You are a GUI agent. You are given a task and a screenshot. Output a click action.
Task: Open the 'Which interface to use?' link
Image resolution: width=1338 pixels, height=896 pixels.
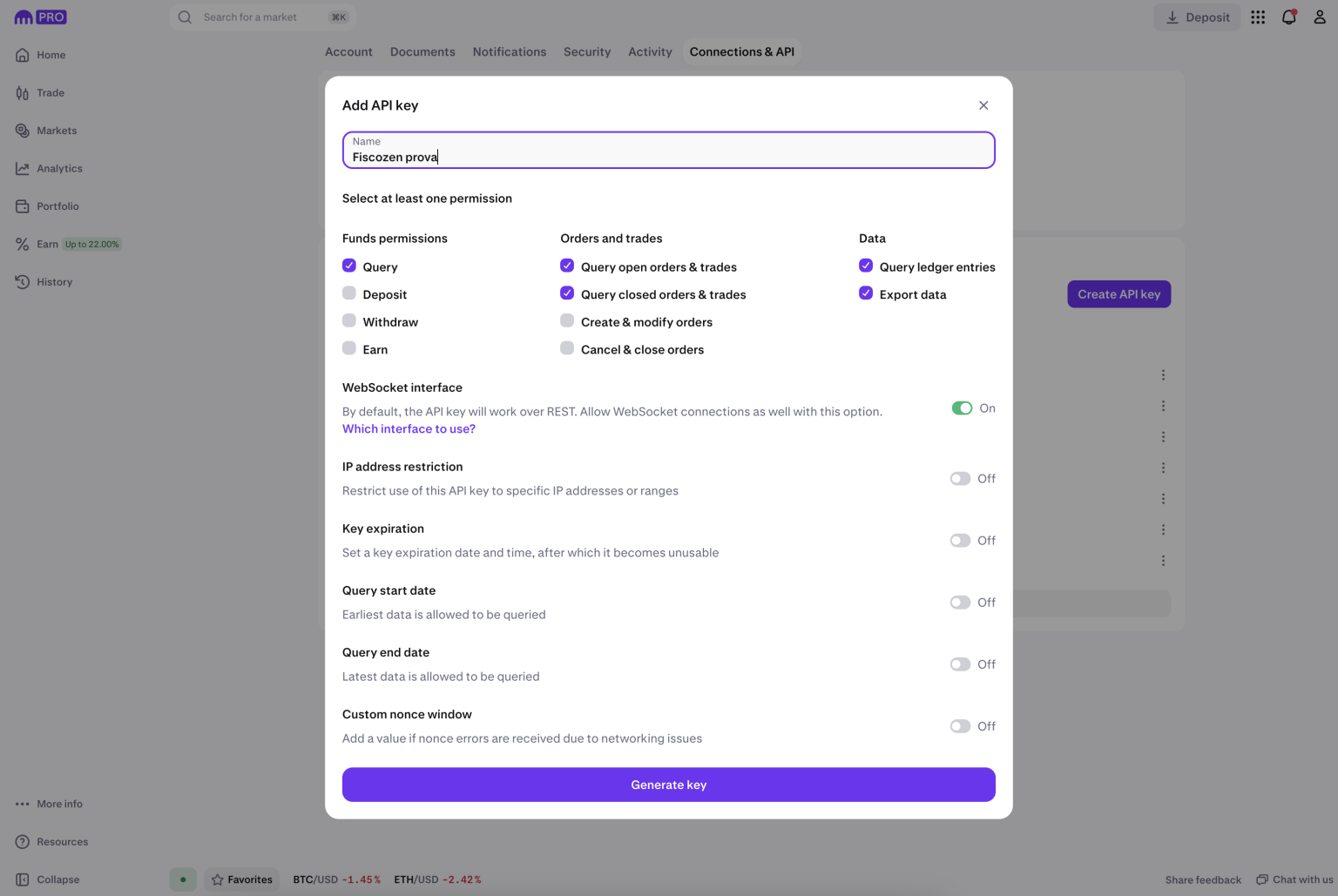coord(409,429)
